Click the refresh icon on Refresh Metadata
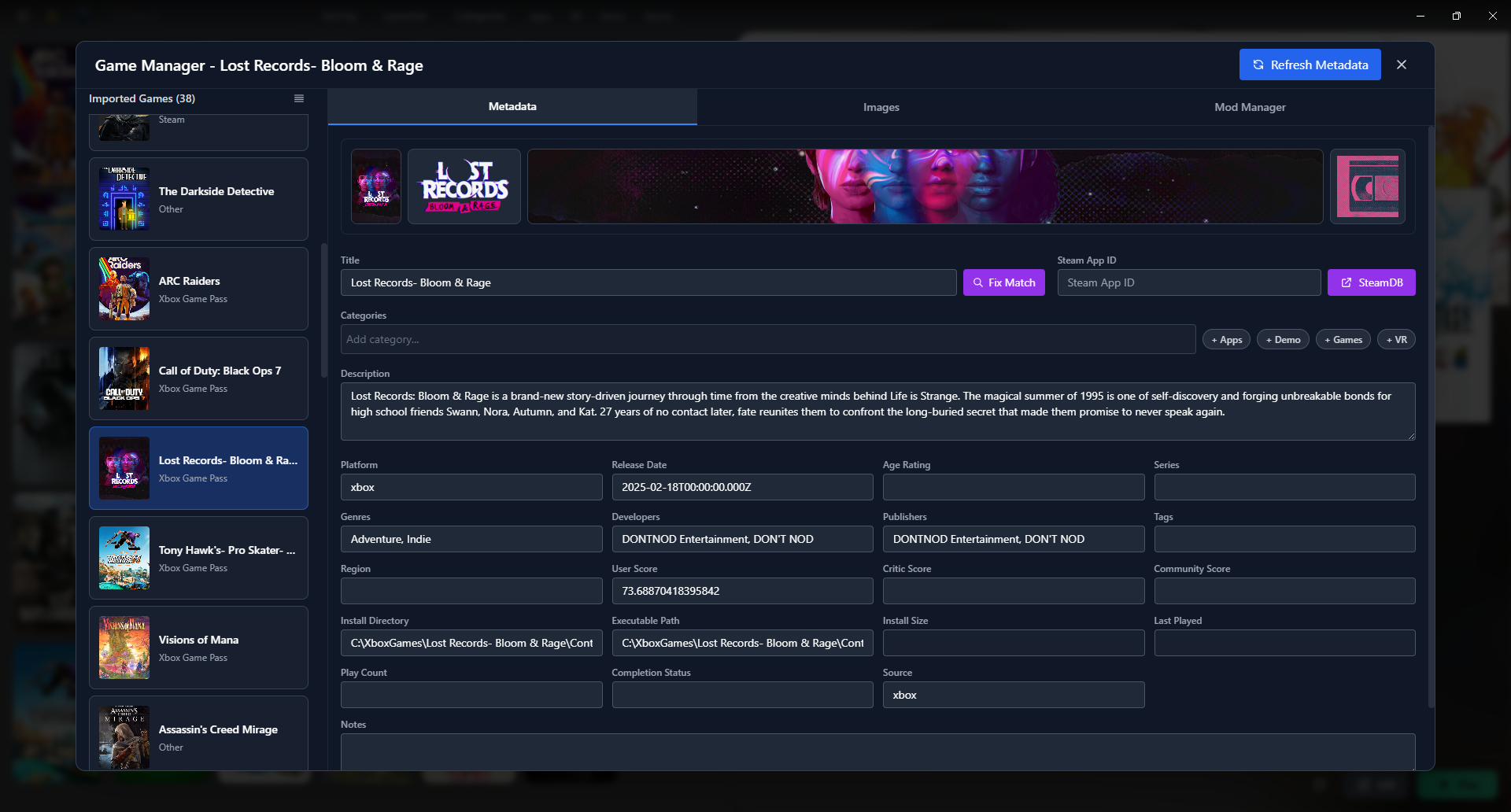1511x812 pixels. (1258, 65)
